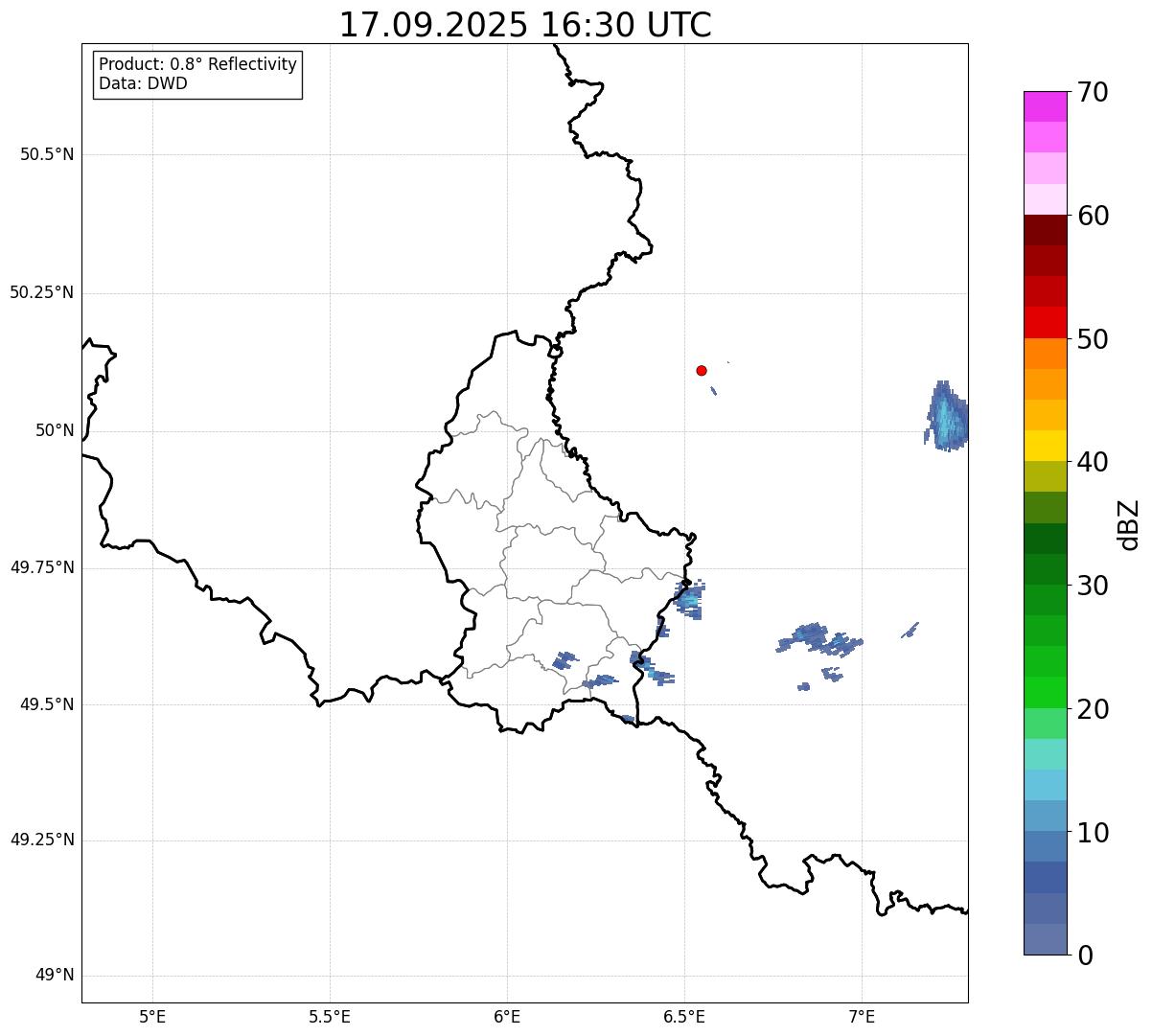Click the colorbar 20 tick label
This screenshot has width=1152, height=1036.
pyautogui.click(x=1093, y=709)
